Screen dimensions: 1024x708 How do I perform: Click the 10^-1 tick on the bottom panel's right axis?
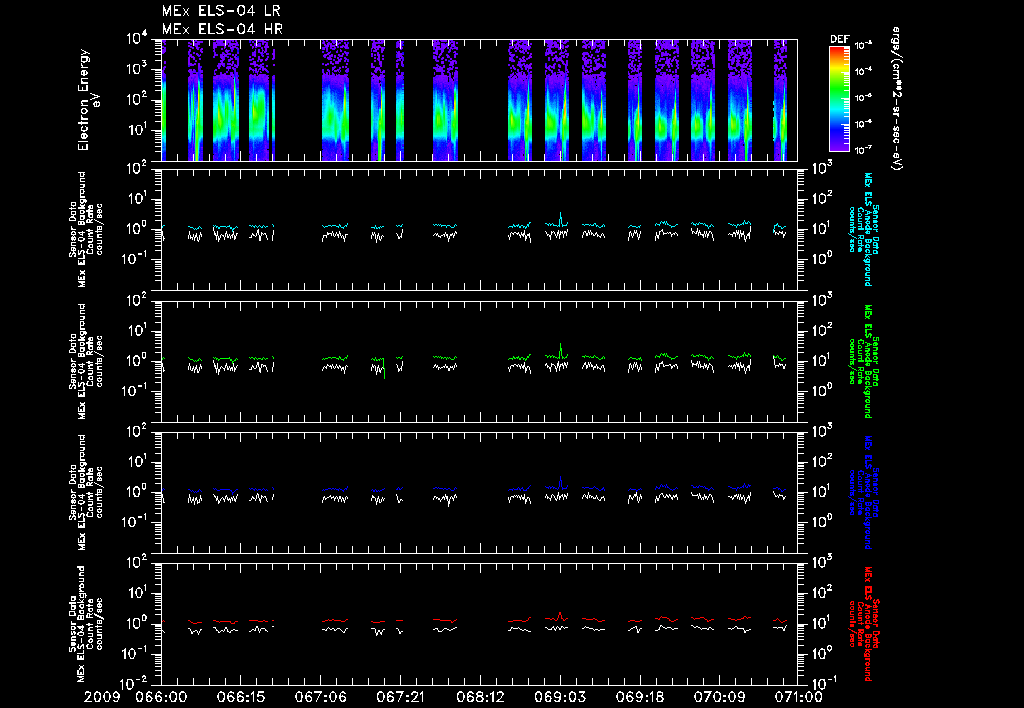824,683
